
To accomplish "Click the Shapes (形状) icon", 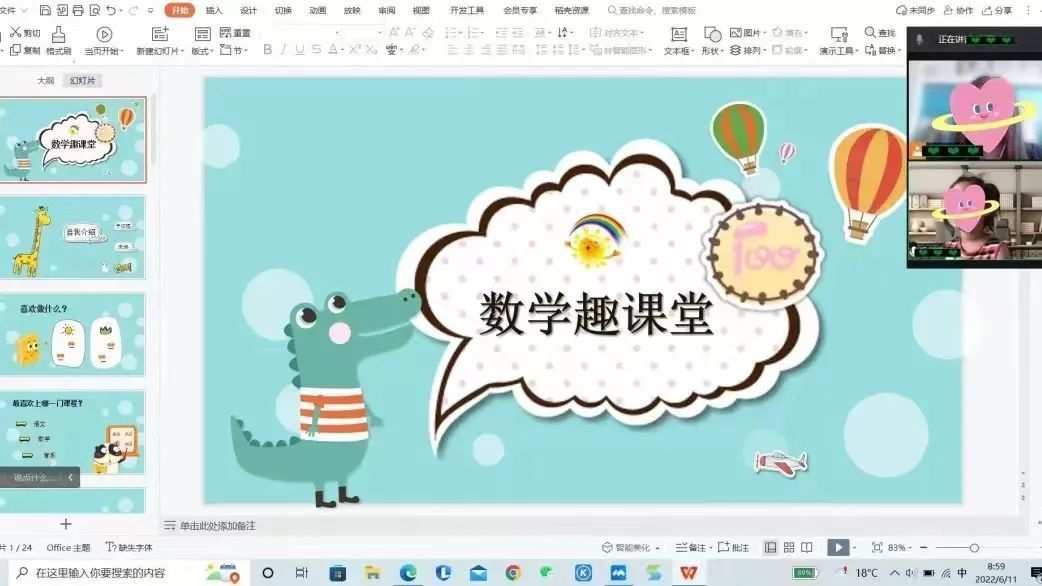I will [712, 35].
